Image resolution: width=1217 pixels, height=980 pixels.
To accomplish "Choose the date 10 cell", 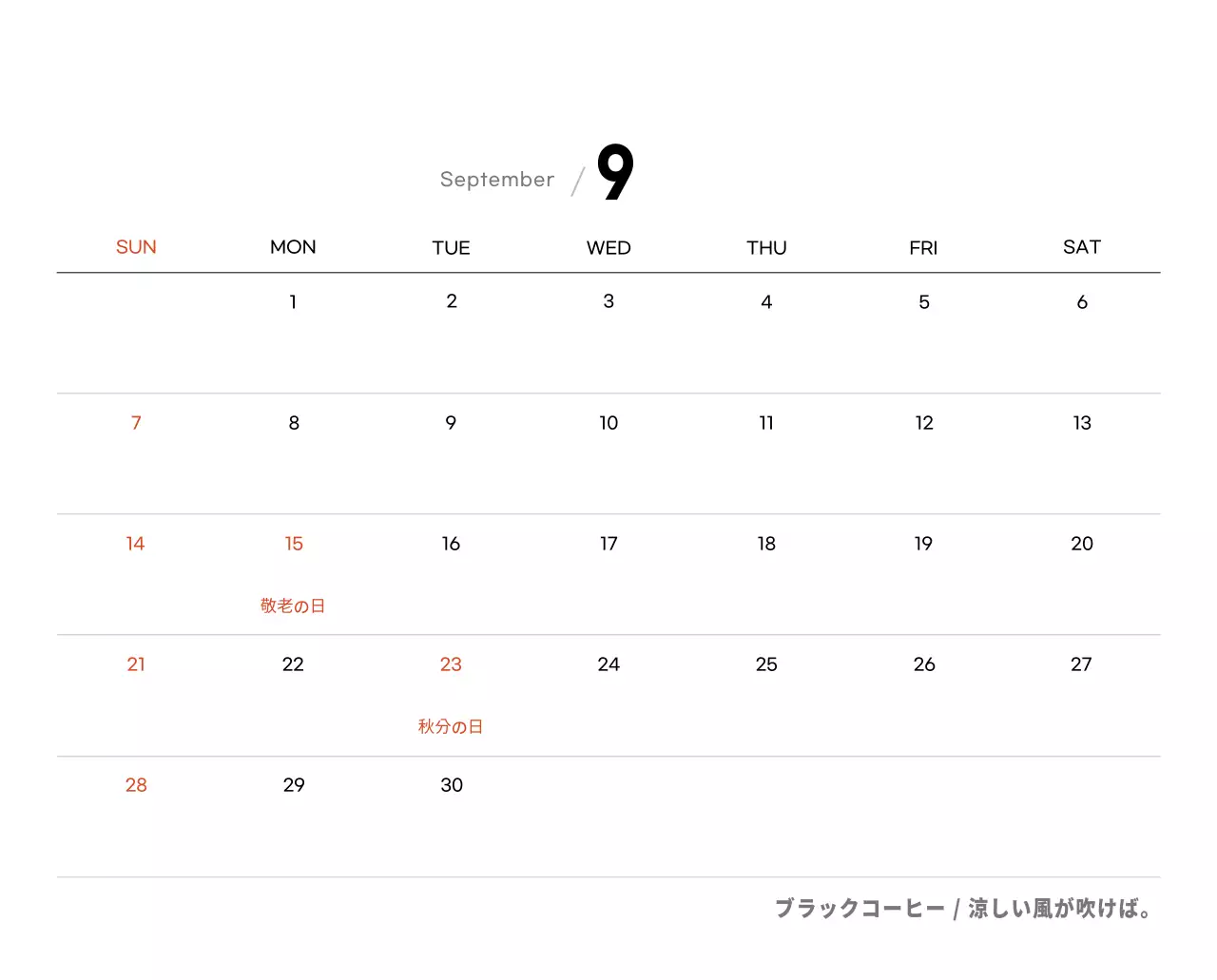I will (608, 423).
